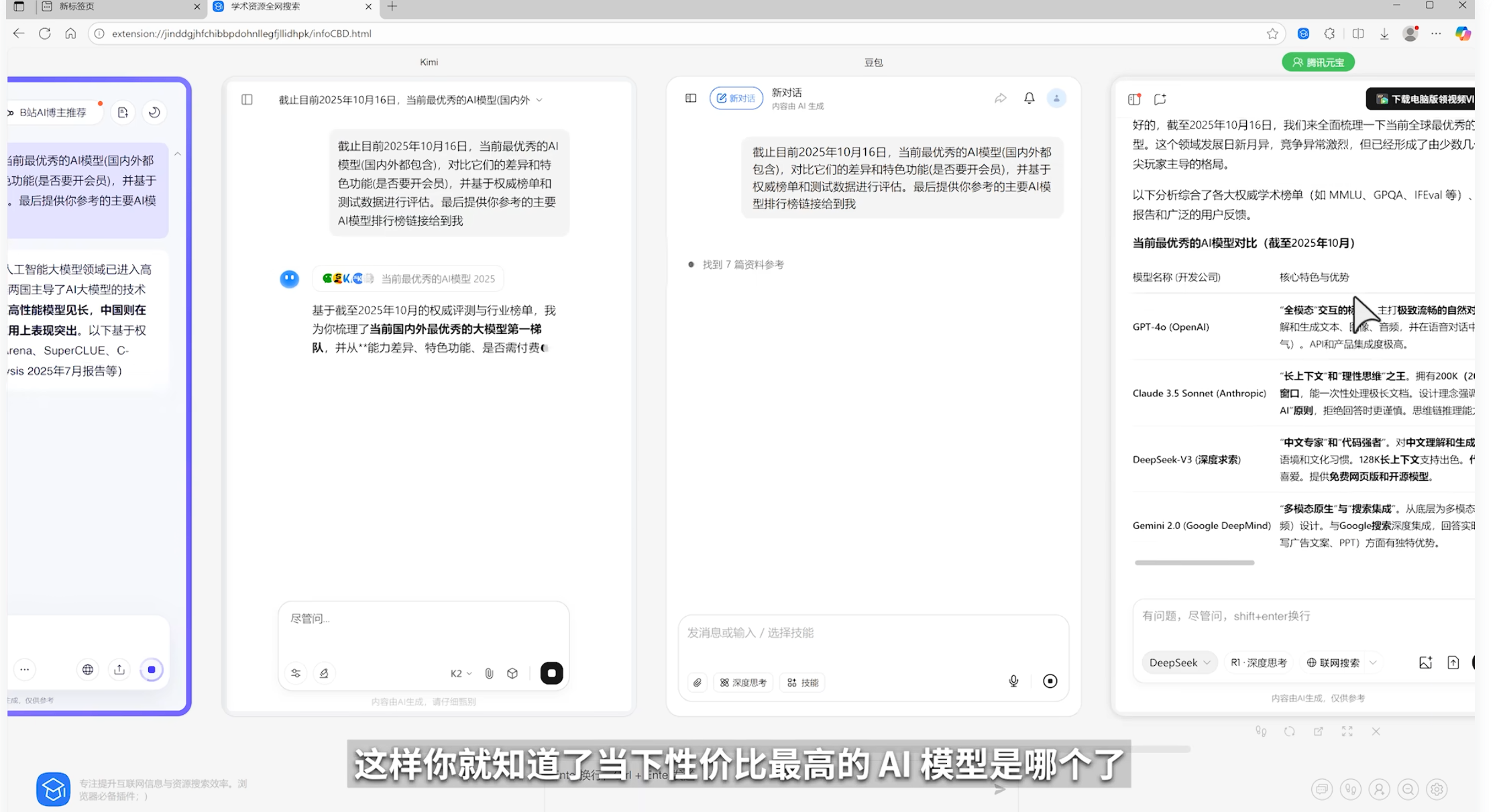Stop Kimi's response with black stop button
This screenshot has height=812, width=1499.
551,673
